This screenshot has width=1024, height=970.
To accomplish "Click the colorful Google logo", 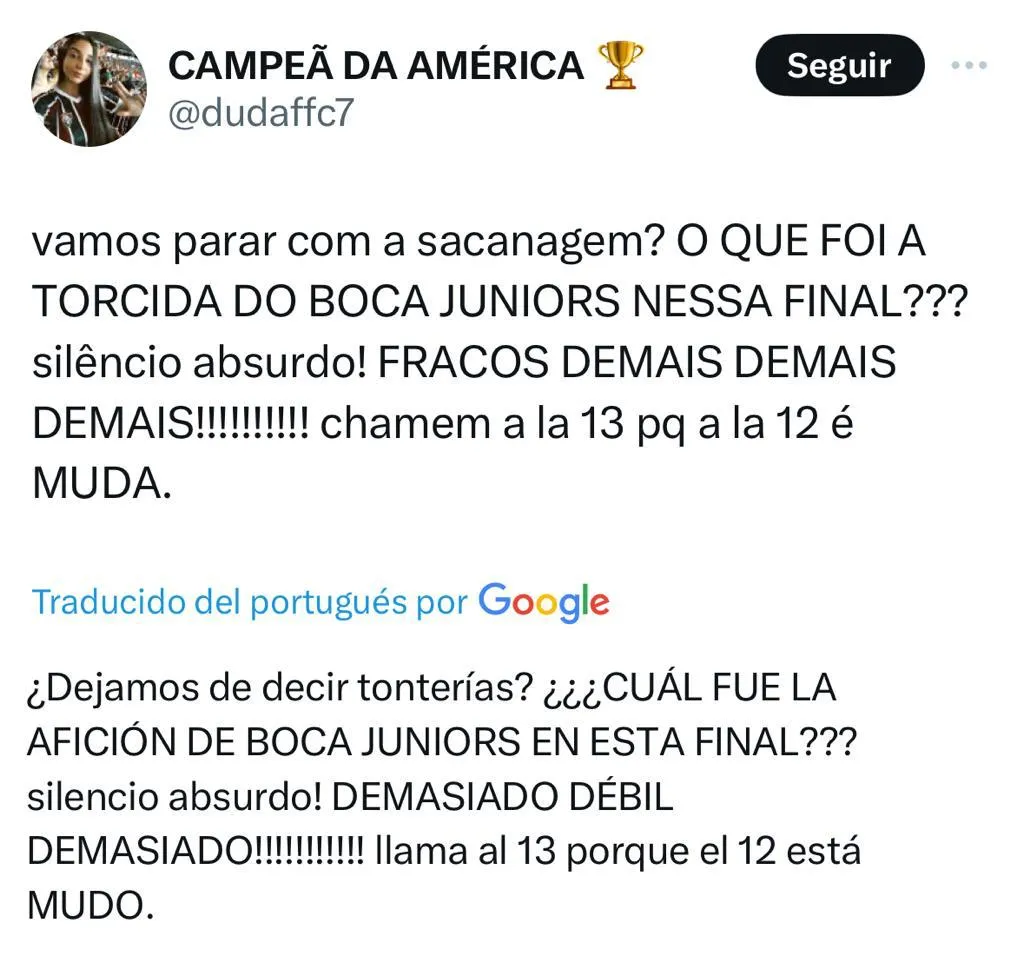I will pos(543,601).
